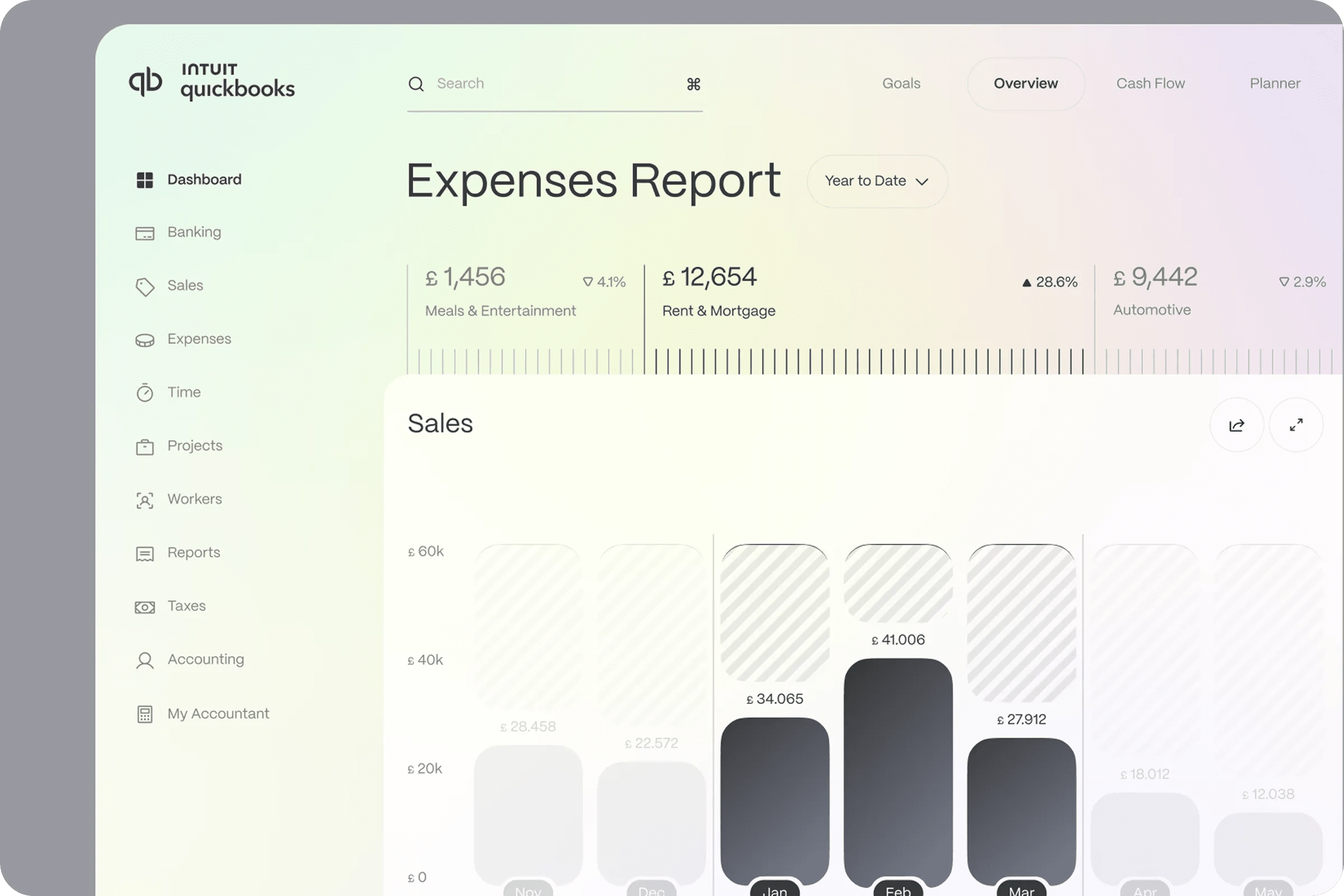1344x896 pixels.
Task: Click the share icon on Sales chart
Action: [x=1236, y=425]
